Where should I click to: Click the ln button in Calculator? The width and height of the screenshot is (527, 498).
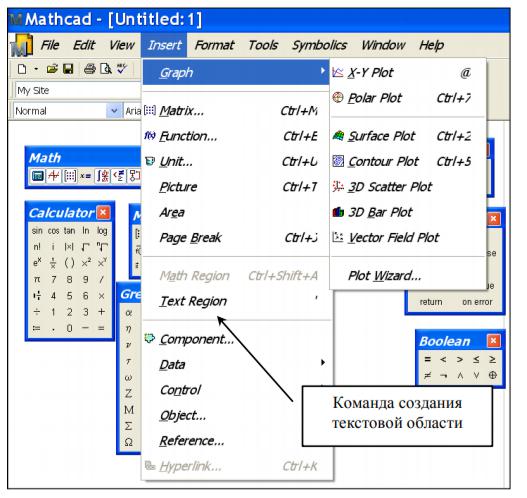click(x=86, y=231)
